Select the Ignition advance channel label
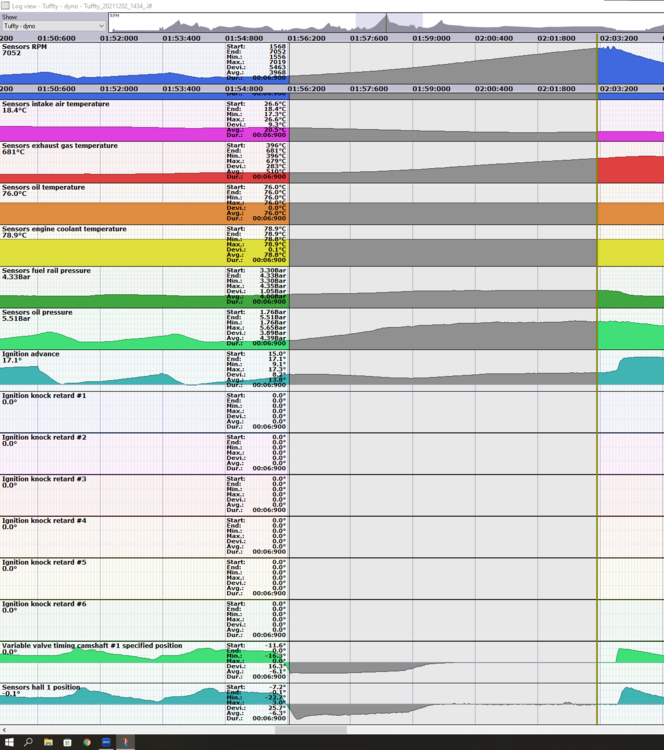This screenshot has width=664, height=750. 31,353
